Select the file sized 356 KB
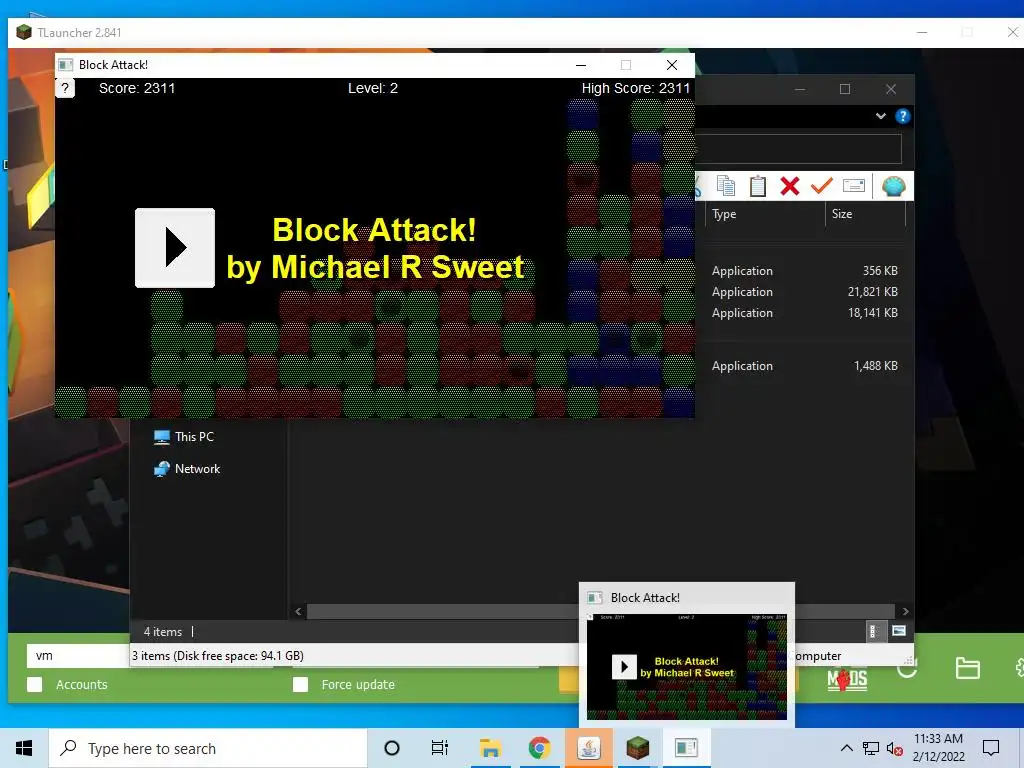This screenshot has width=1024, height=768. click(x=805, y=270)
